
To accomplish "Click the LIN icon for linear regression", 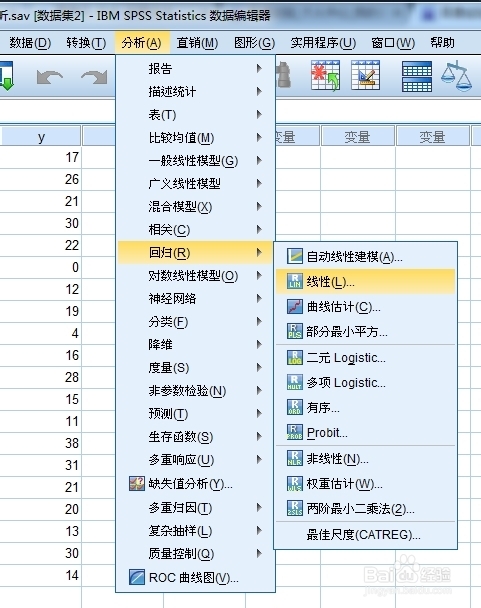I will click(x=295, y=282).
